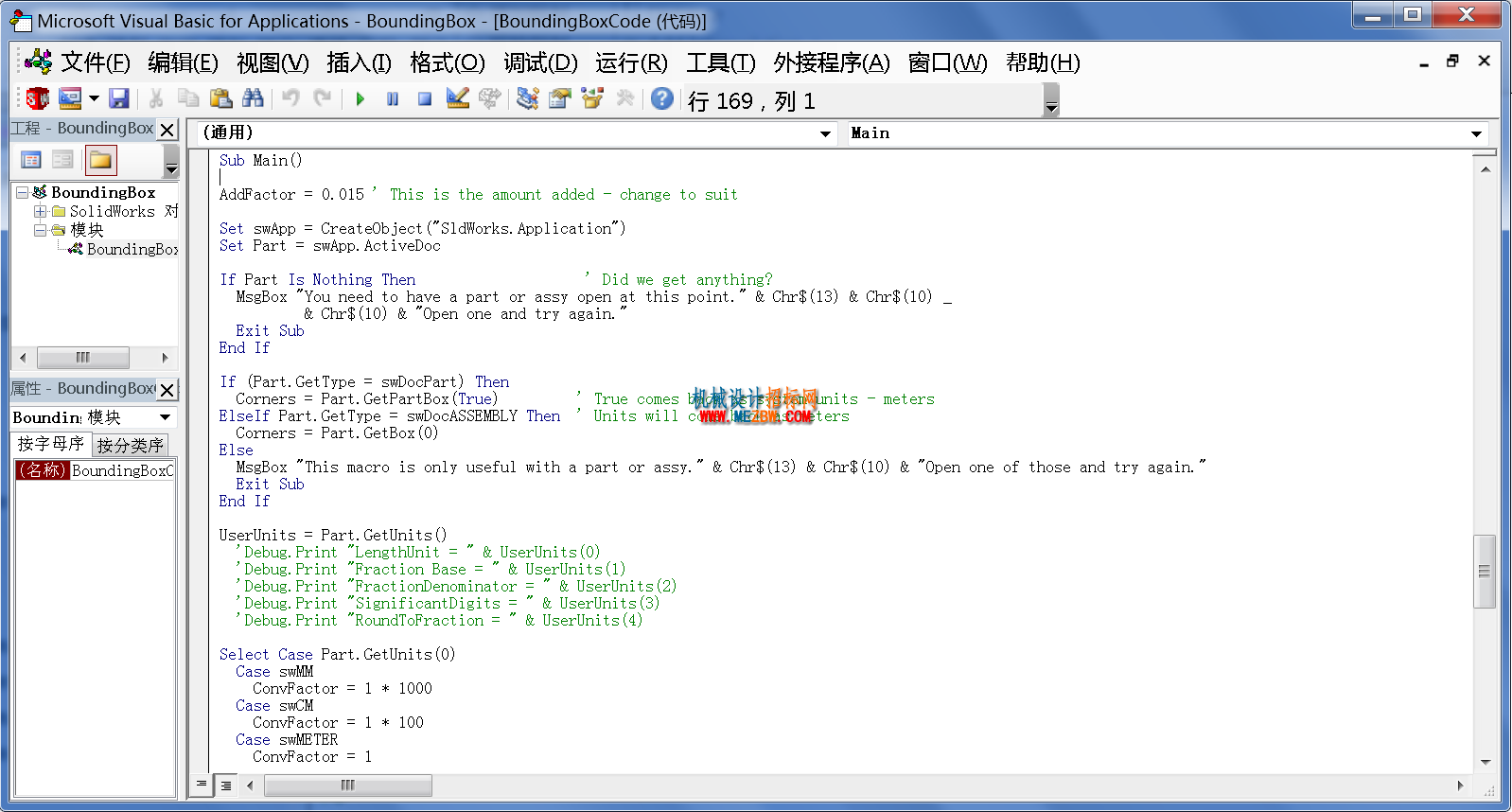Click the Reset stop square icon
1512x812 pixels.
tap(425, 98)
